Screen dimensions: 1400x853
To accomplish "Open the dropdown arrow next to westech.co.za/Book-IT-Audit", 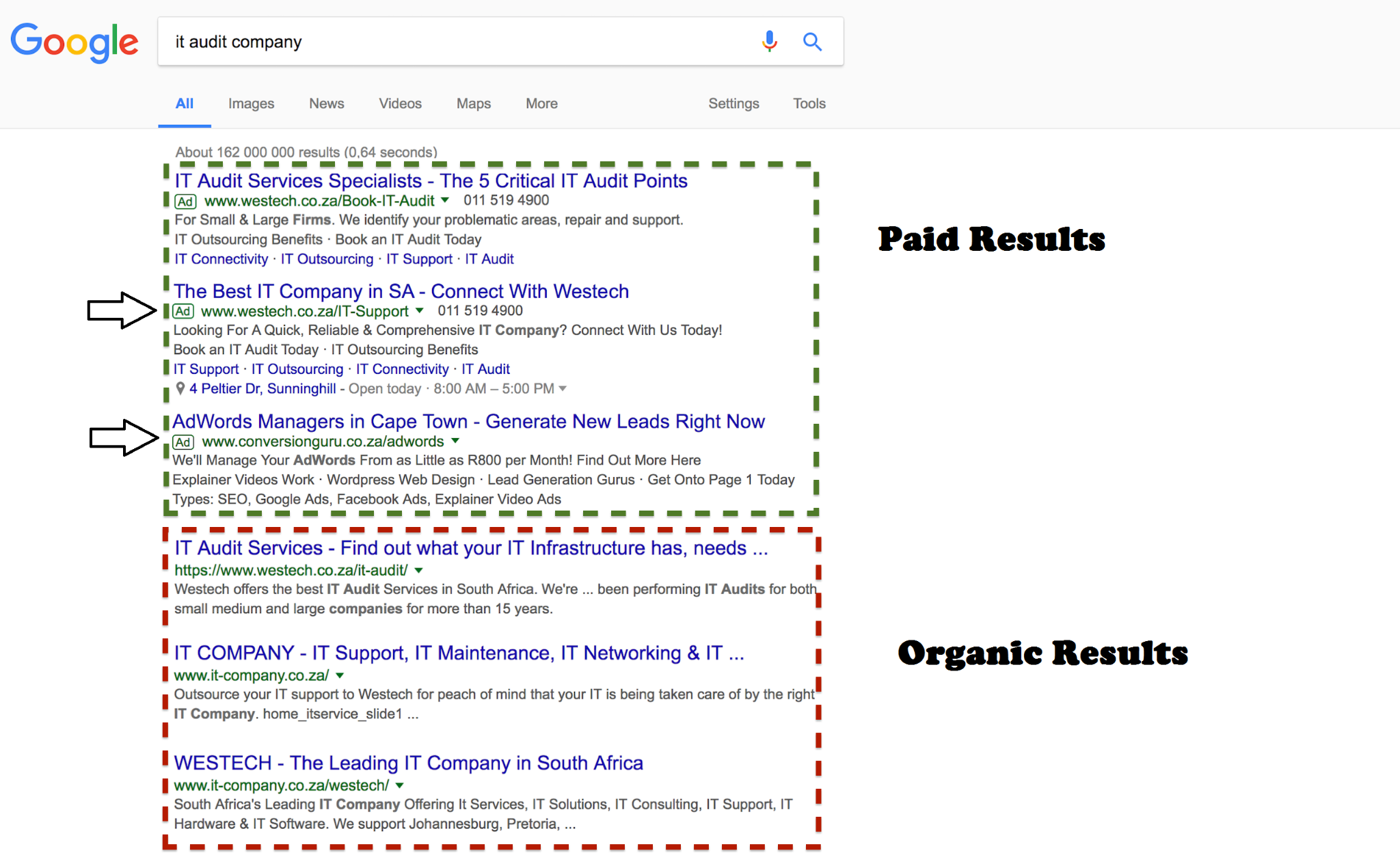I will 445,200.
